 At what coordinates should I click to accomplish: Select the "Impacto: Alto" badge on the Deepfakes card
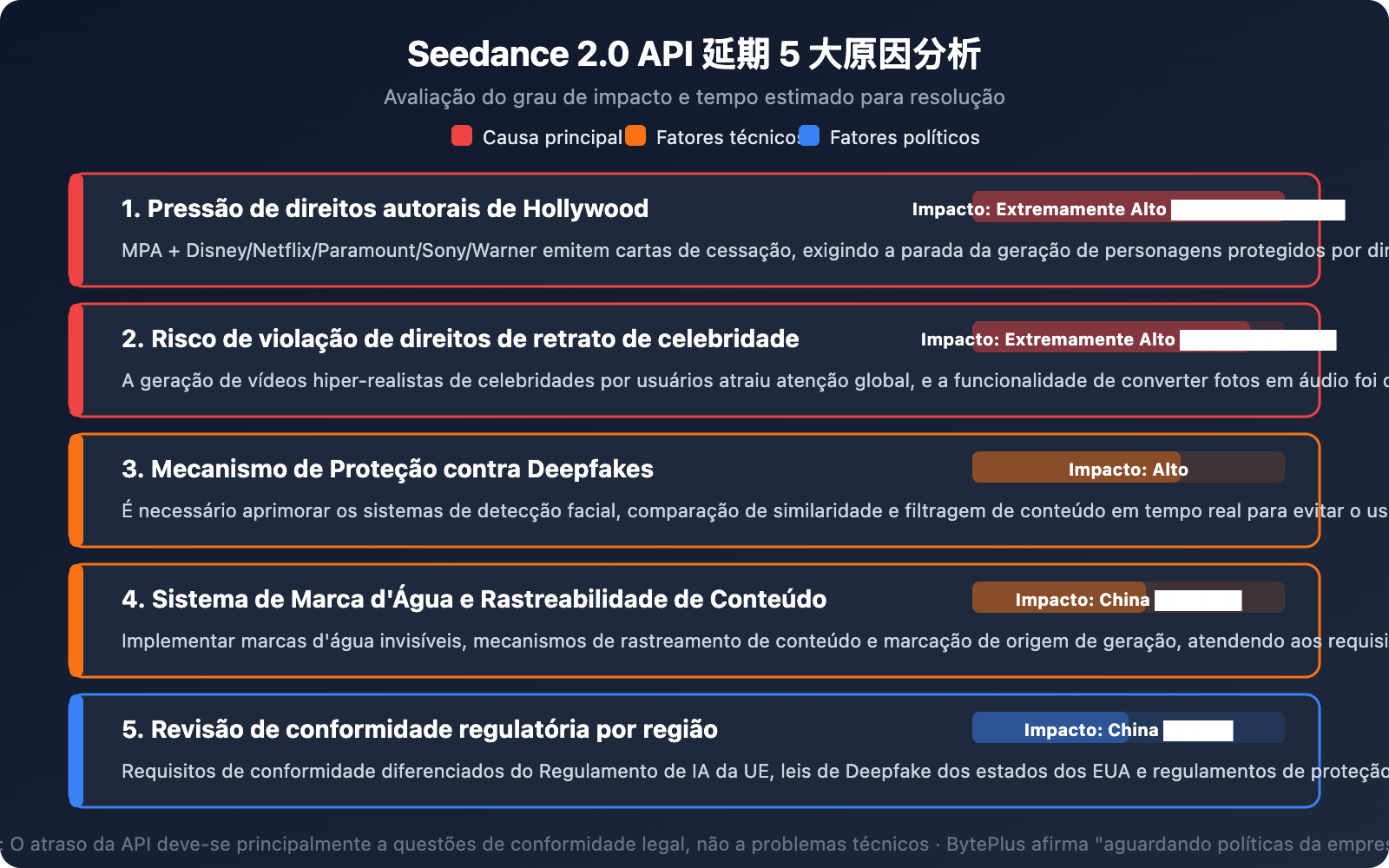pyautogui.click(x=1129, y=469)
